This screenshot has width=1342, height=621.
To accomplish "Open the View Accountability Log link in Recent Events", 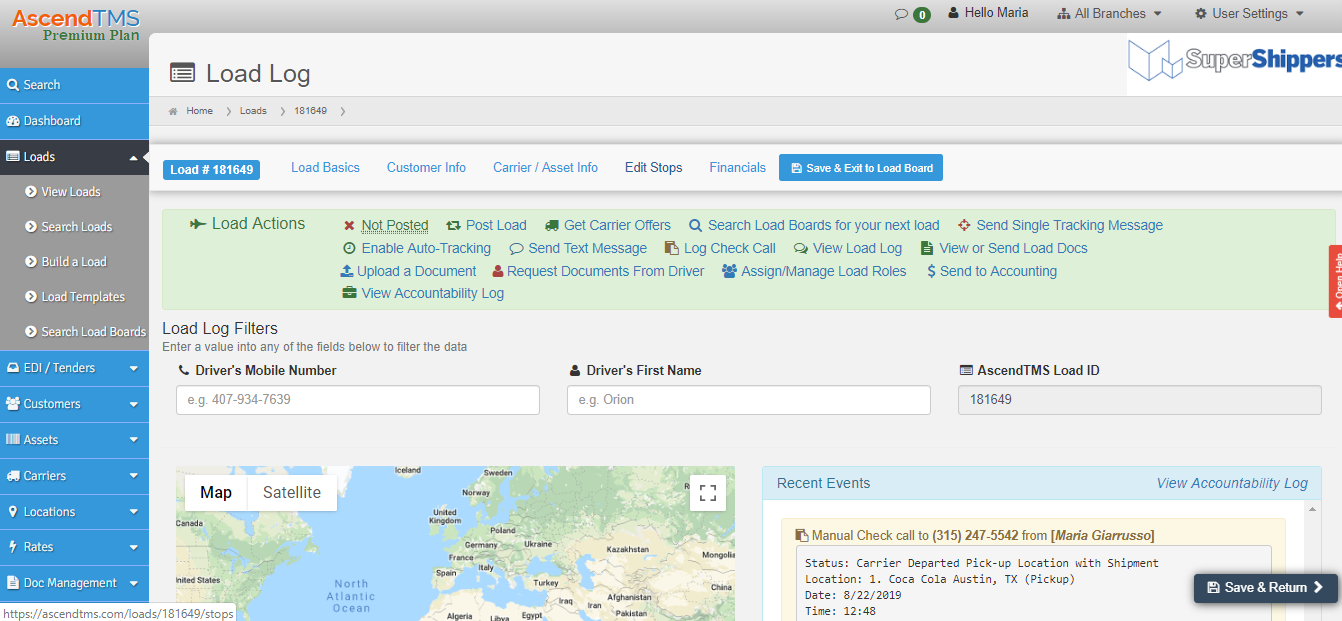I will tap(1232, 483).
